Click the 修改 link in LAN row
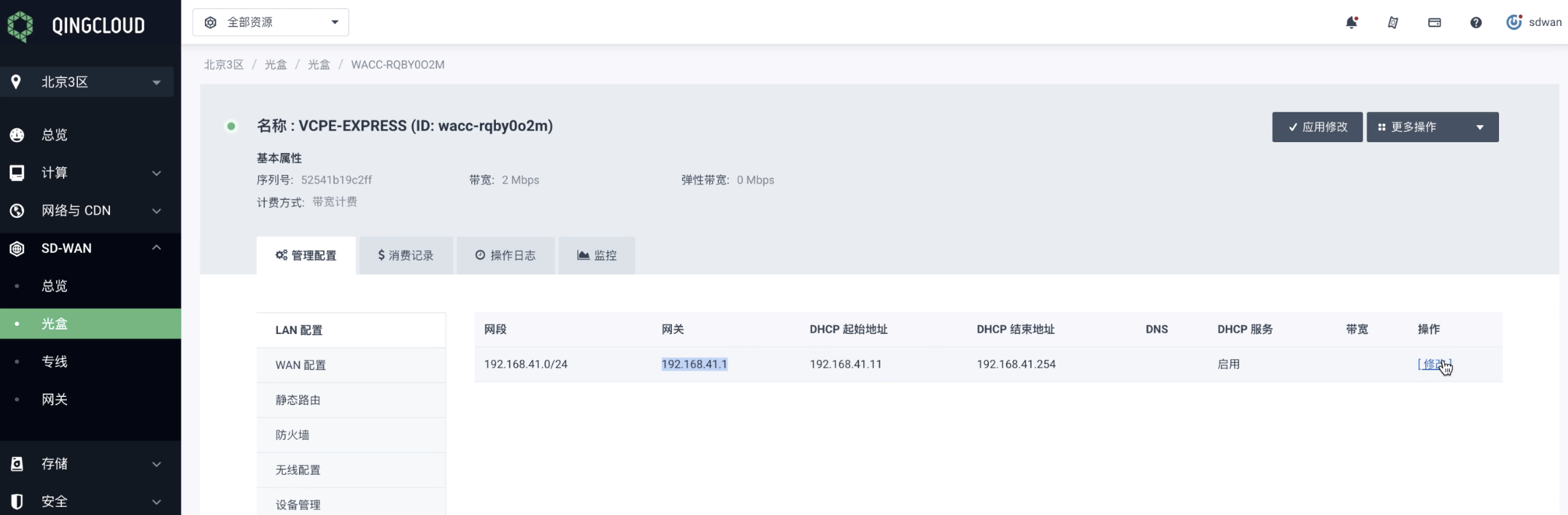 (x=1434, y=364)
